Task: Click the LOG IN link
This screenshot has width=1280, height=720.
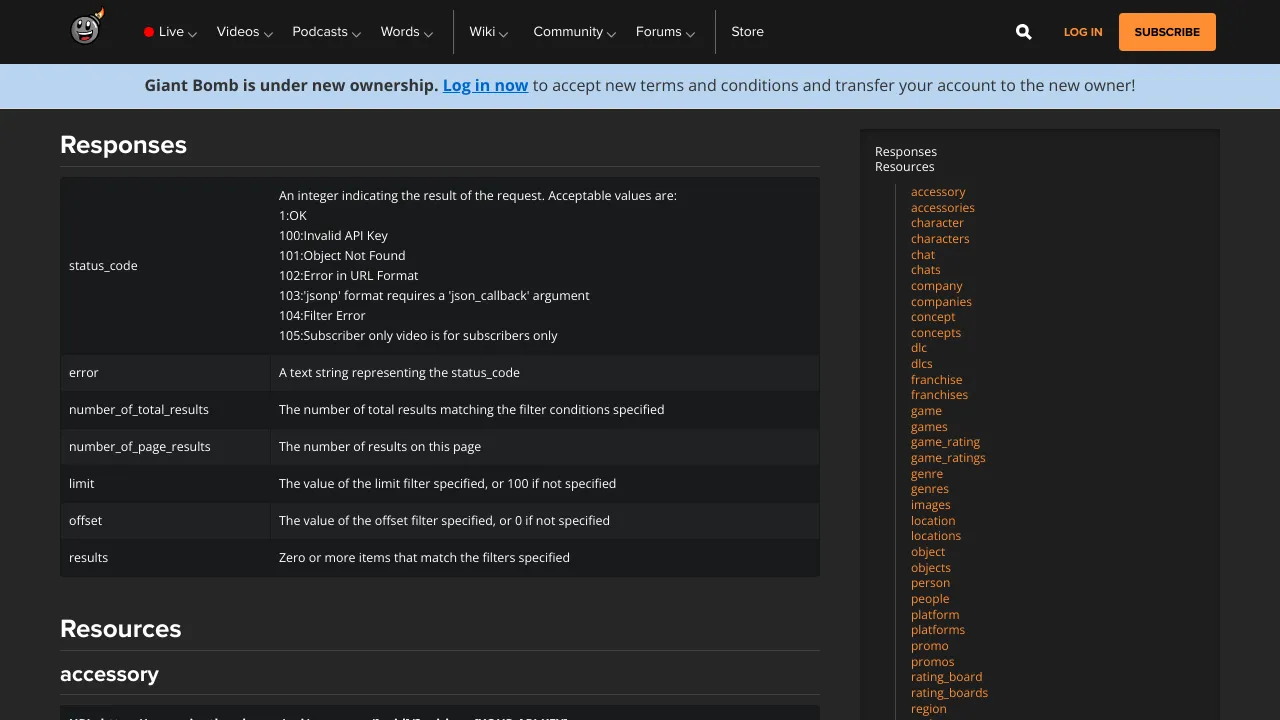Action: 1083,32
